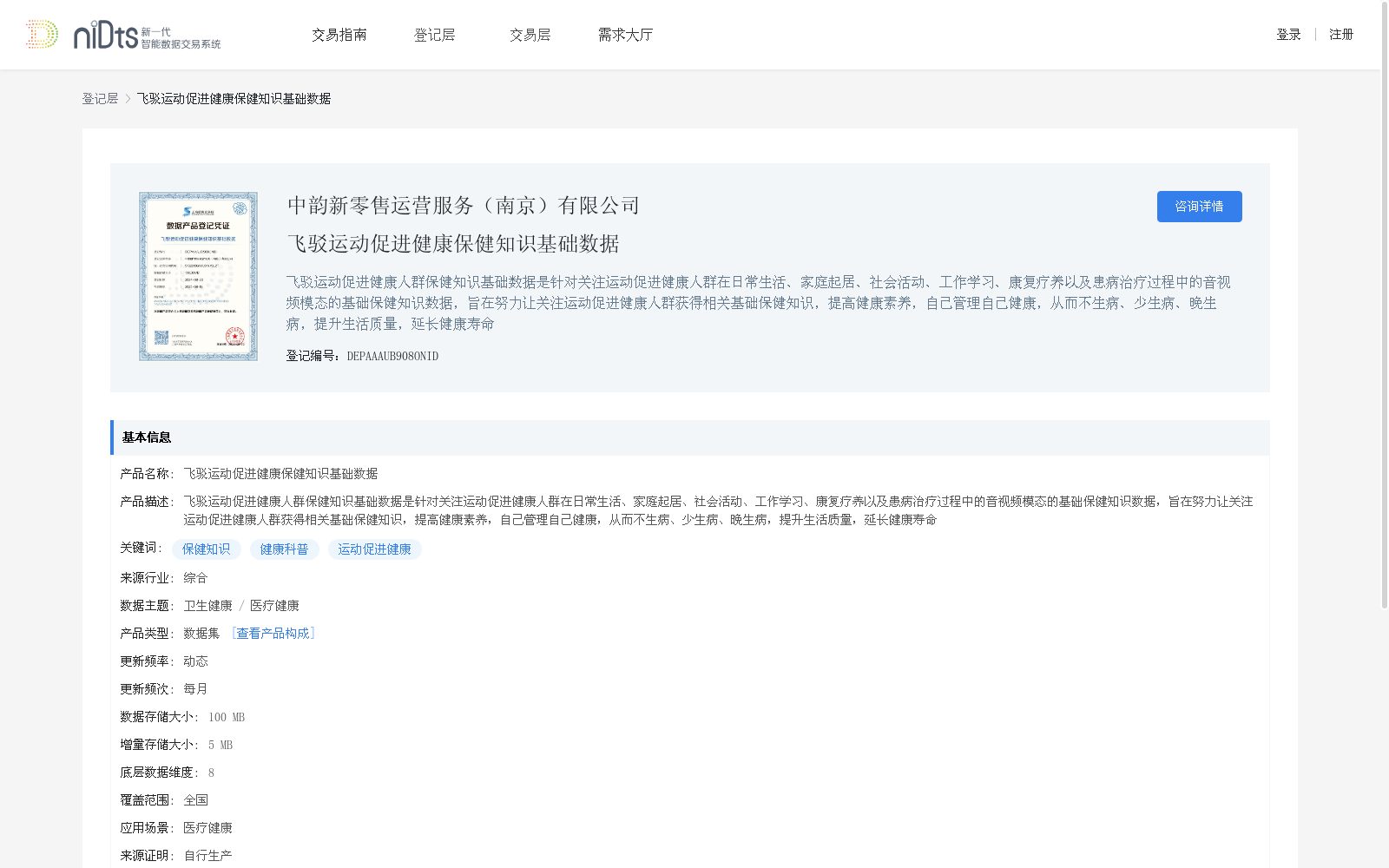Go to 登记层 in the breadcrumb

coord(100,99)
